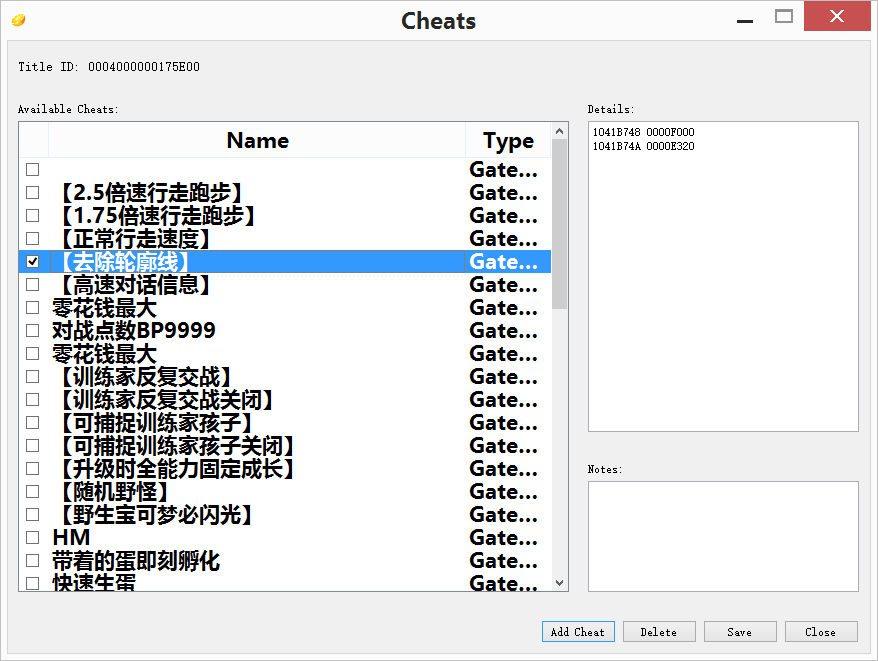The width and height of the screenshot is (878, 661).
Task: Click scroll up arrow of cheat list
Action: pyautogui.click(x=559, y=131)
